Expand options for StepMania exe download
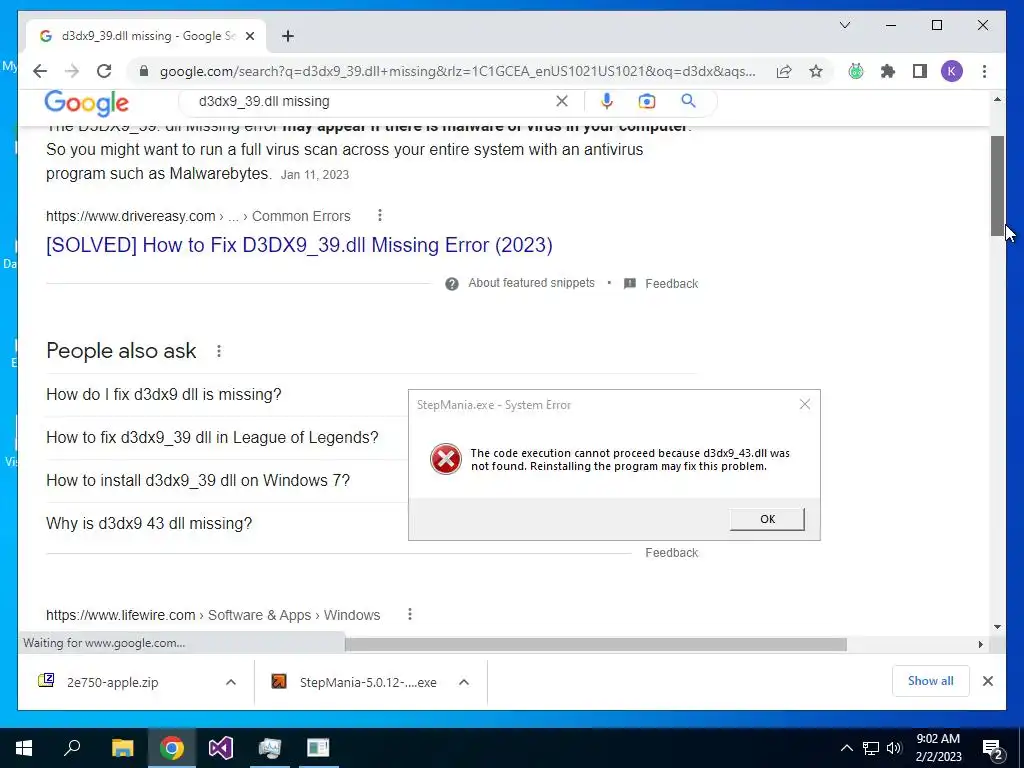This screenshot has height=768, width=1024. [x=464, y=682]
